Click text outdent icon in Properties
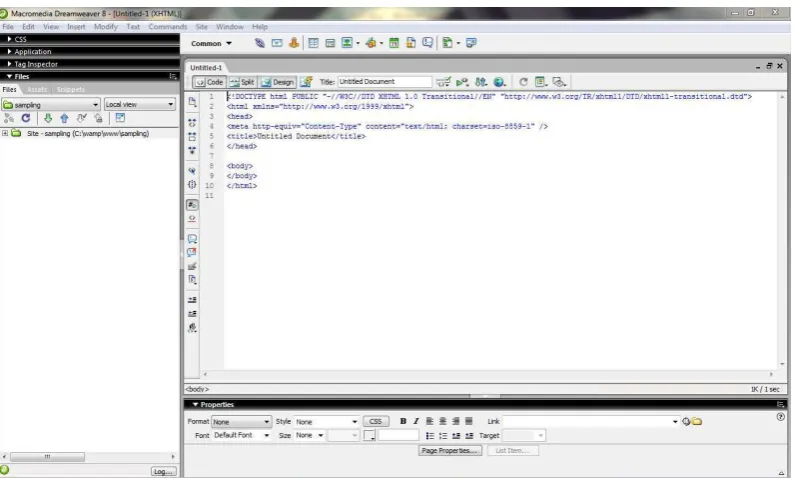The image size is (795, 478). pyautogui.click(x=456, y=436)
